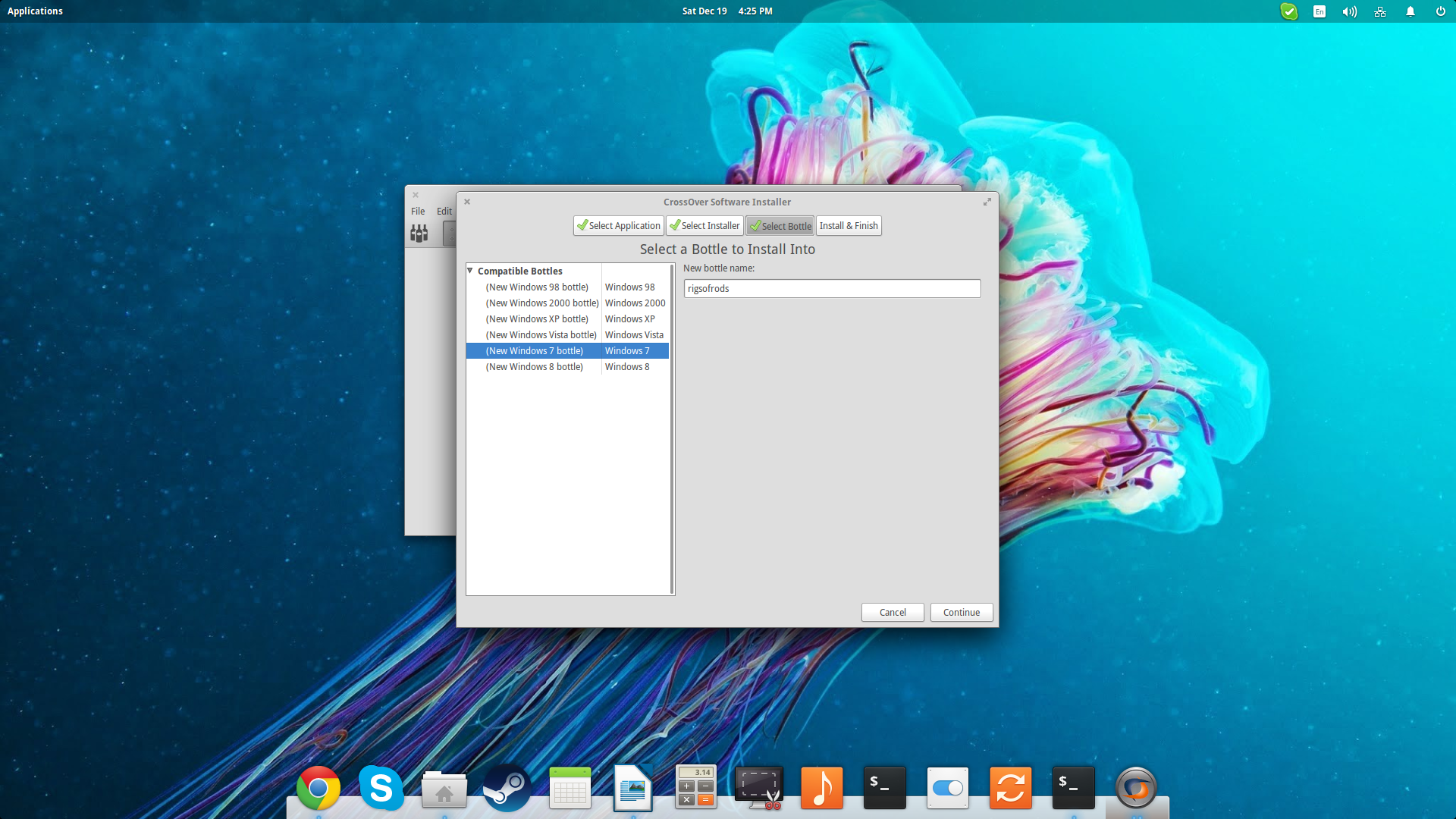Open the network indicator in top panel
The width and height of the screenshot is (1456, 819).
[x=1380, y=11]
